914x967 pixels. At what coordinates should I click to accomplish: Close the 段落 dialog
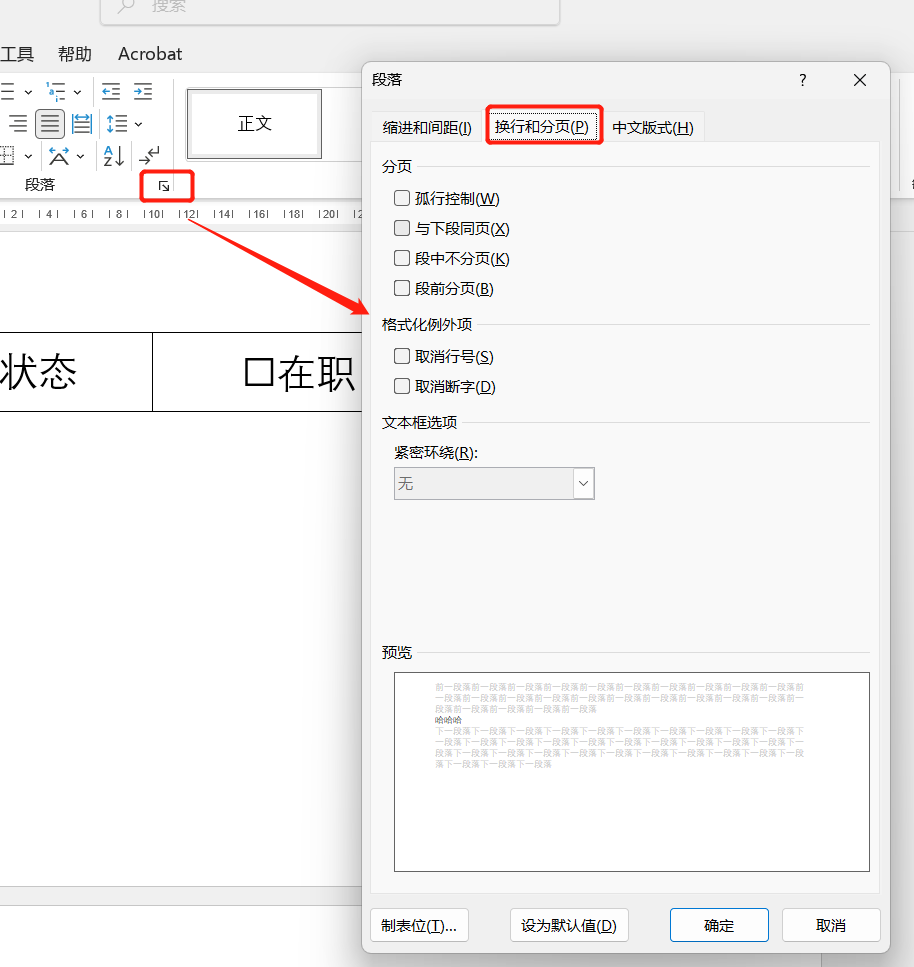pyautogui.click(x=860, y=80)
